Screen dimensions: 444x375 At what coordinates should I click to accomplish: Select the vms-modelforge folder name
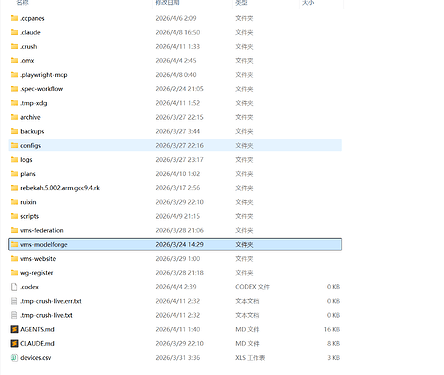point(44,245)
